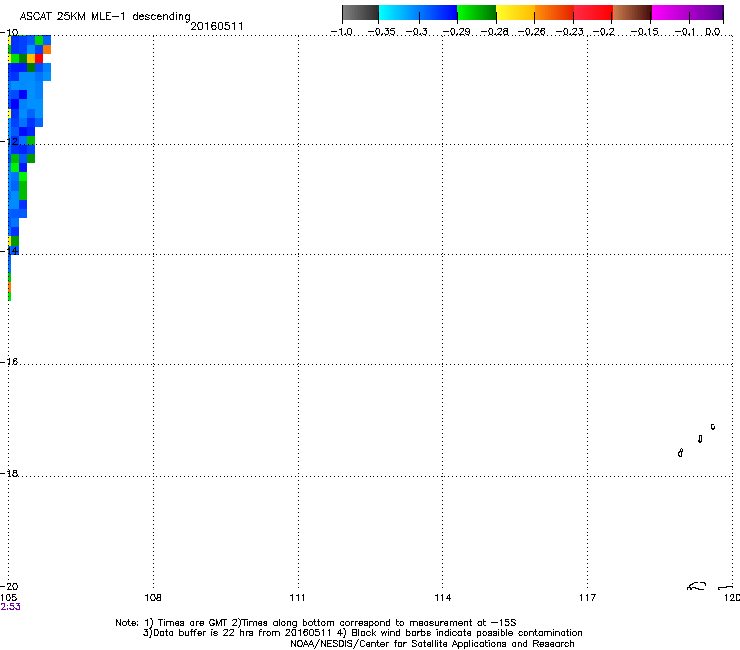
Task: Click the '-16' latitude axis label
Action: [9, 362]
